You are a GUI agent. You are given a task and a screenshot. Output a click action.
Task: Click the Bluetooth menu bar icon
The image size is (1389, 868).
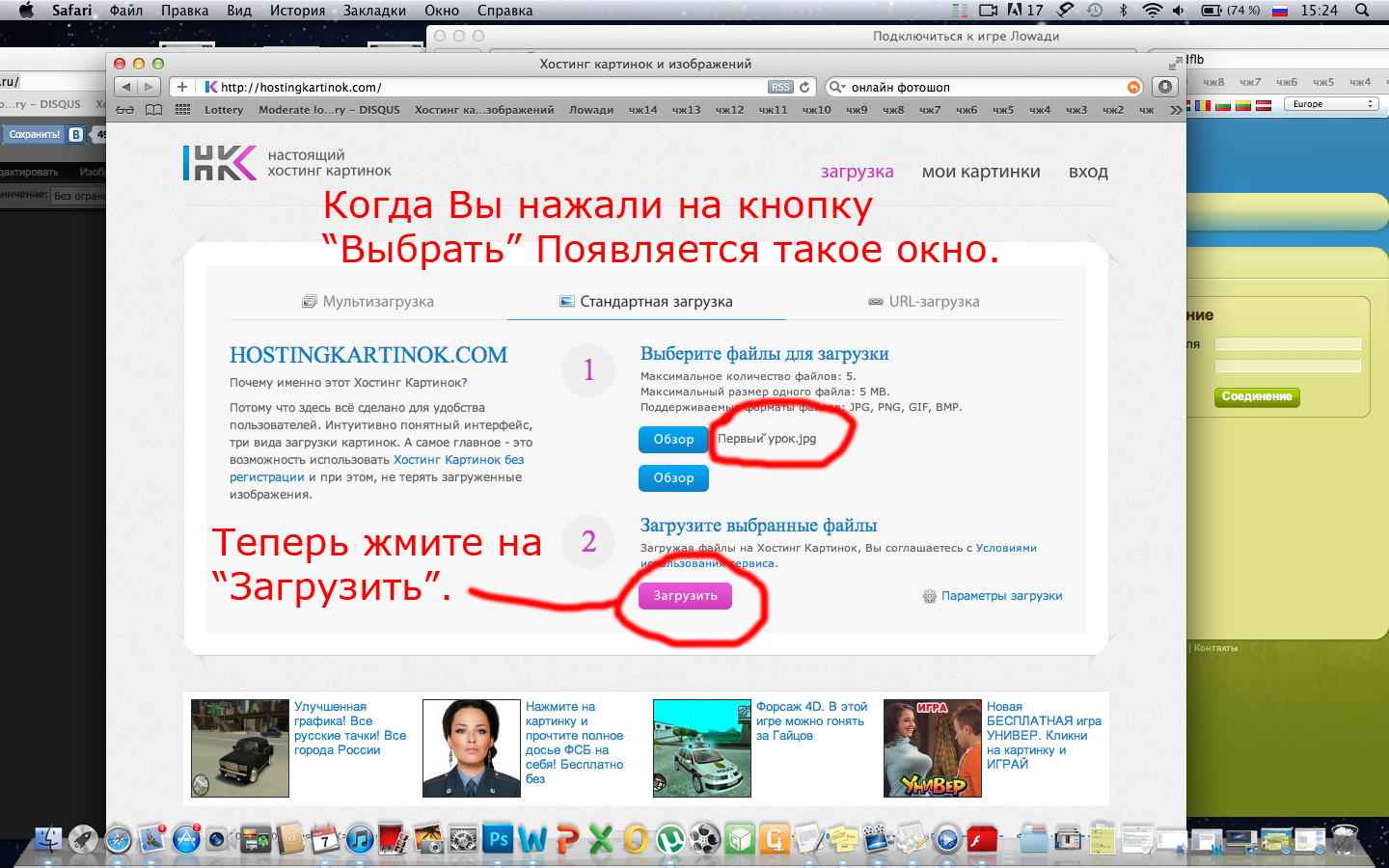point(1124,10)
